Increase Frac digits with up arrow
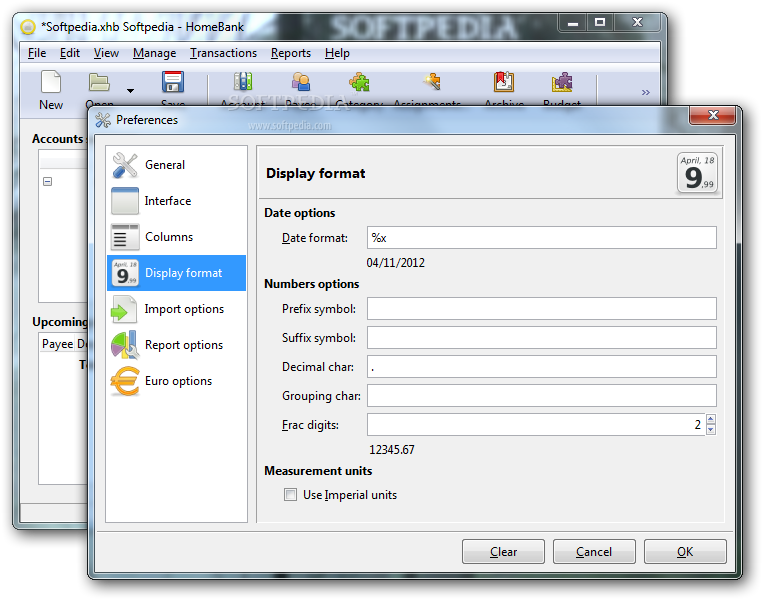The height and width of the screenshot is (600, 763). tap(710, 419)
